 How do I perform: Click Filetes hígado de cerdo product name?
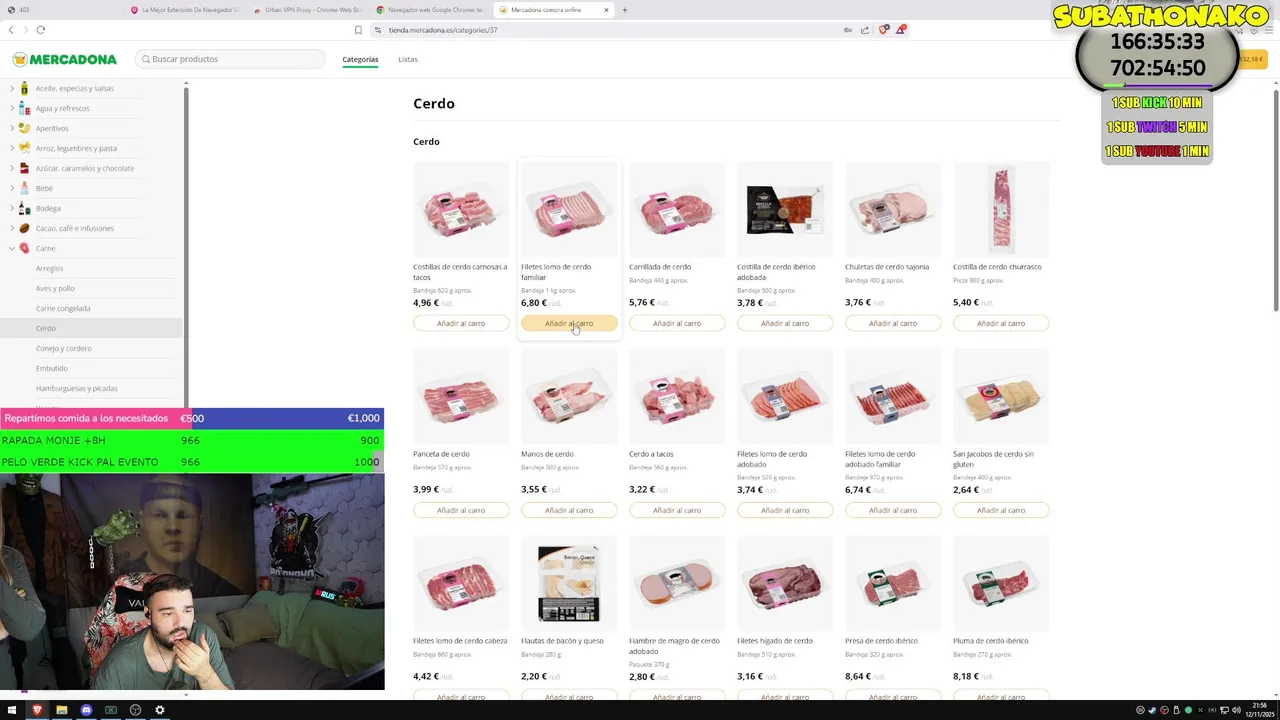coord(774,641)
